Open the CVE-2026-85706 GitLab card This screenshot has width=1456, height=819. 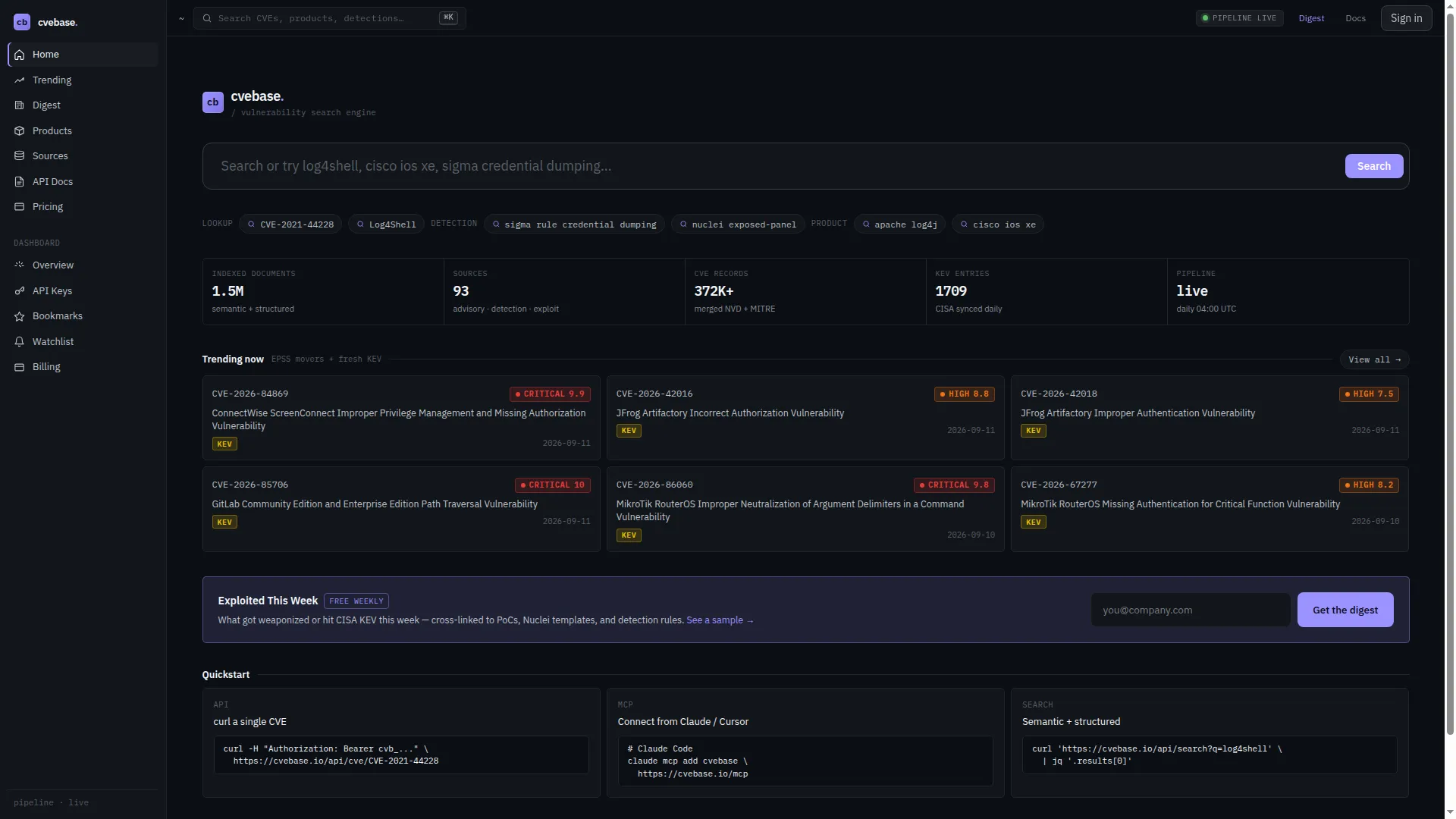click(400, 509)
